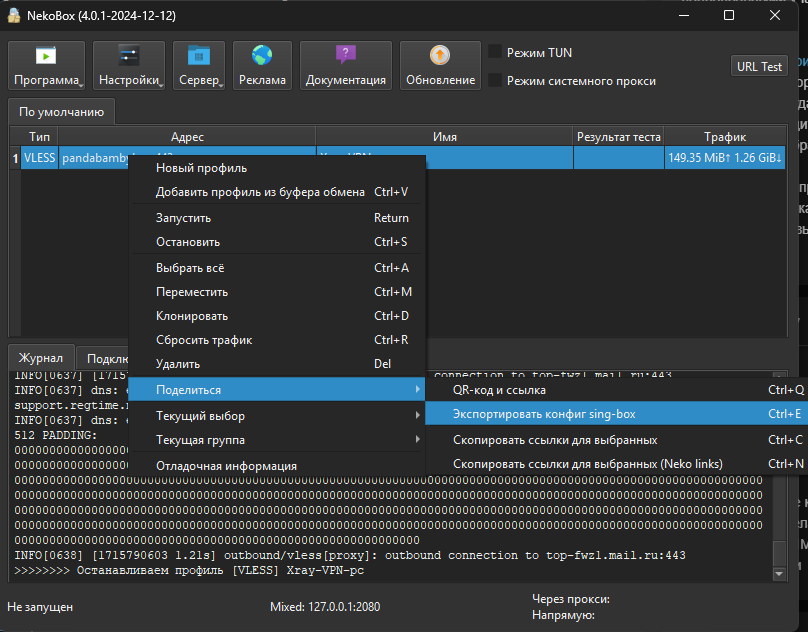
Task: Choose Скопировать ссылки (Neko links) item
Action: tap(616, 464)
